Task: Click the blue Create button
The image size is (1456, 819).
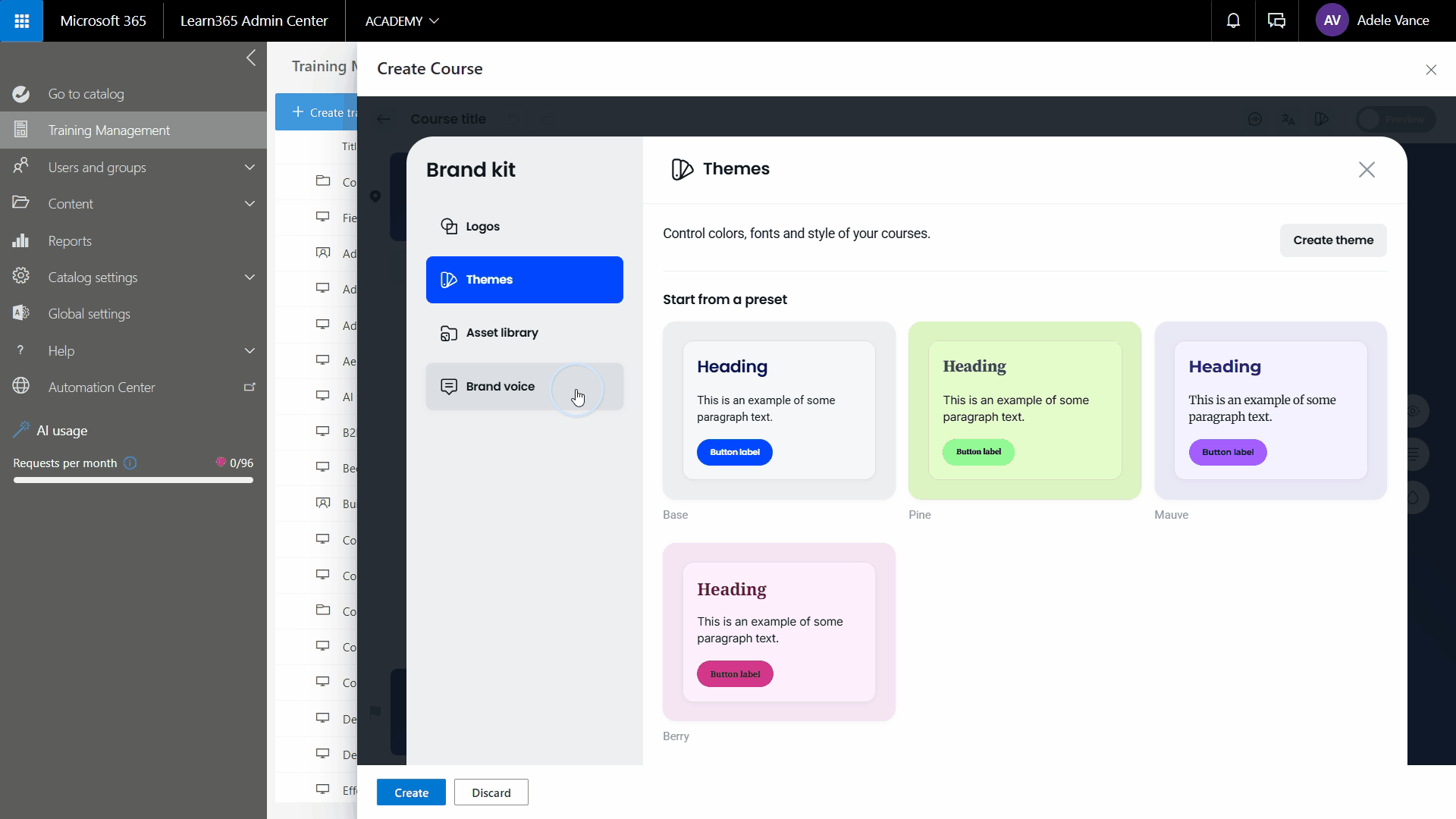Action: click(411, 792)
